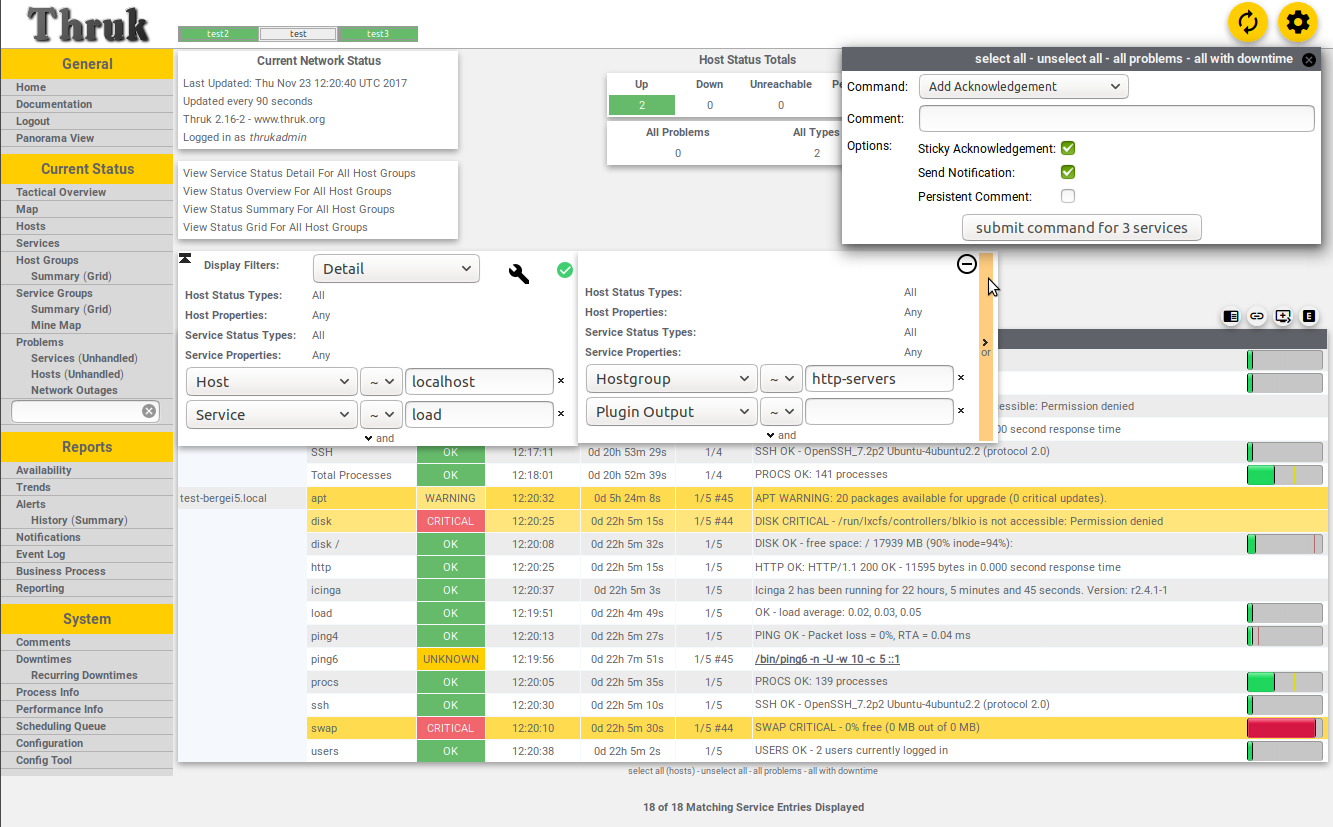Click the yellow refresh page icon
This screenshot has width=1333, height=827.
[x=1248, y=22]
